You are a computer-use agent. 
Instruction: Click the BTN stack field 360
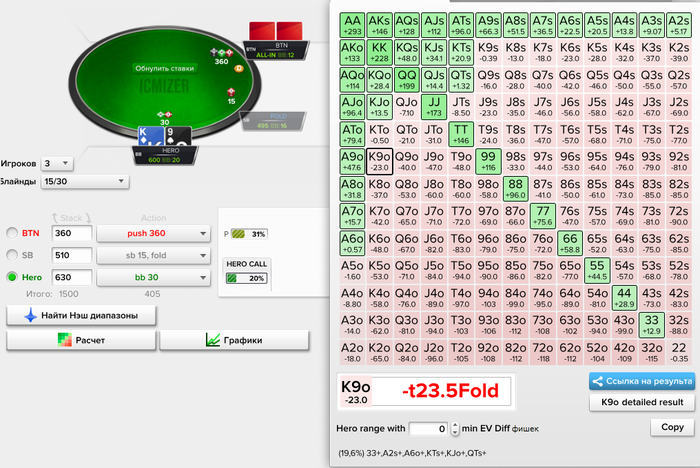[71, 233]
